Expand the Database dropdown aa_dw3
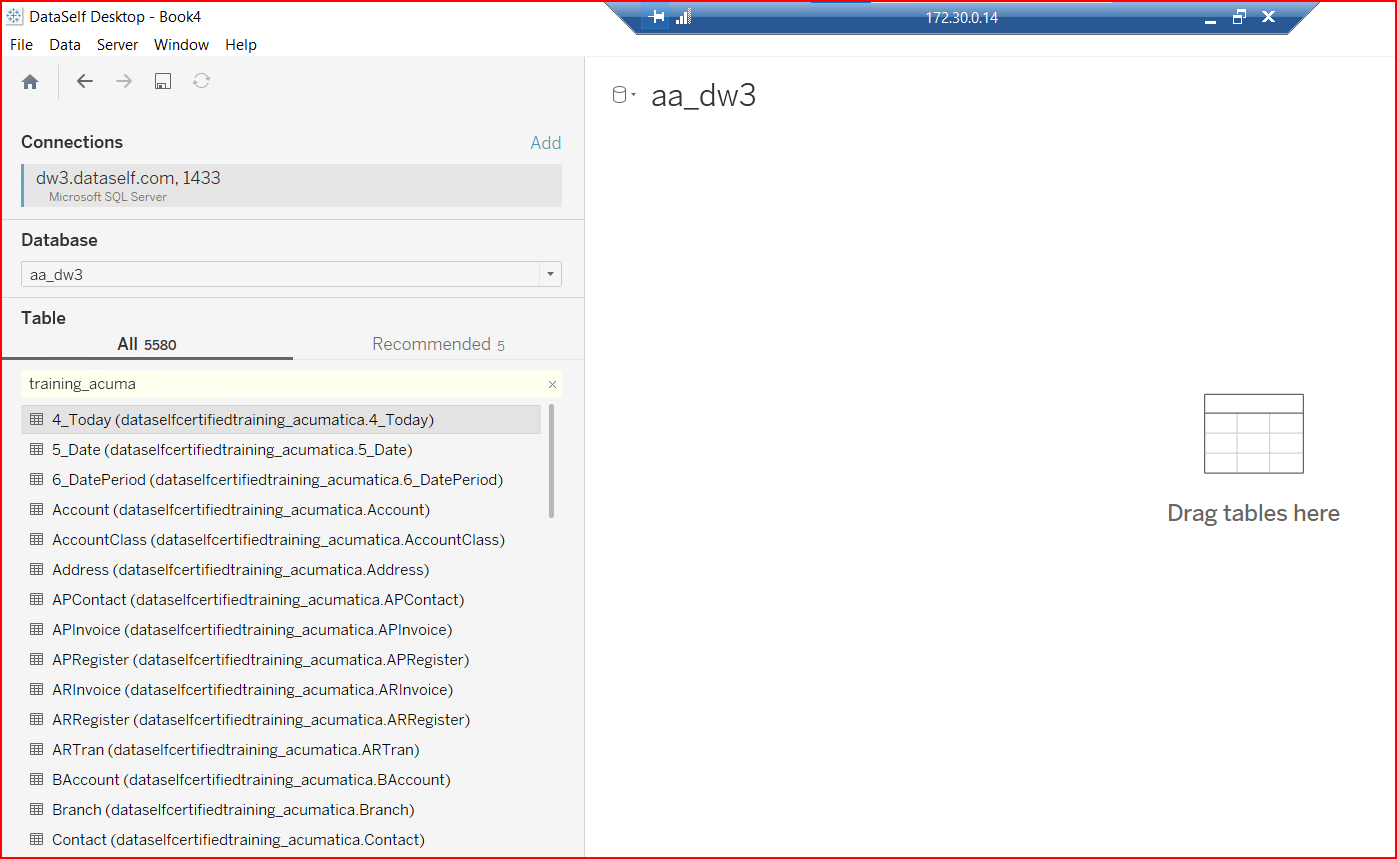This screenshot has width=1397, height=859. tap(550, 274)
